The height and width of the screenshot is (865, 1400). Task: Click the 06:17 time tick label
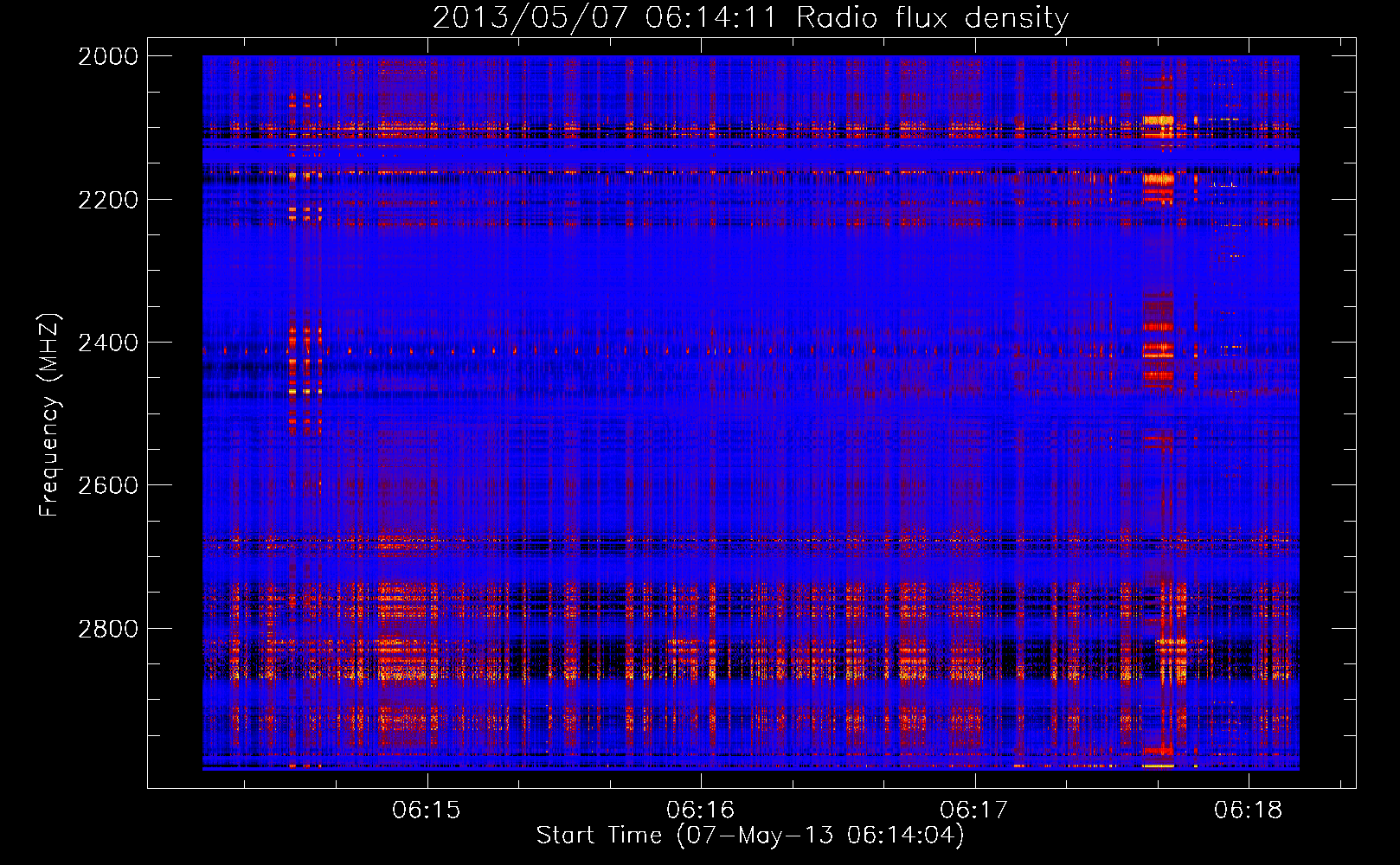[974, 810]
